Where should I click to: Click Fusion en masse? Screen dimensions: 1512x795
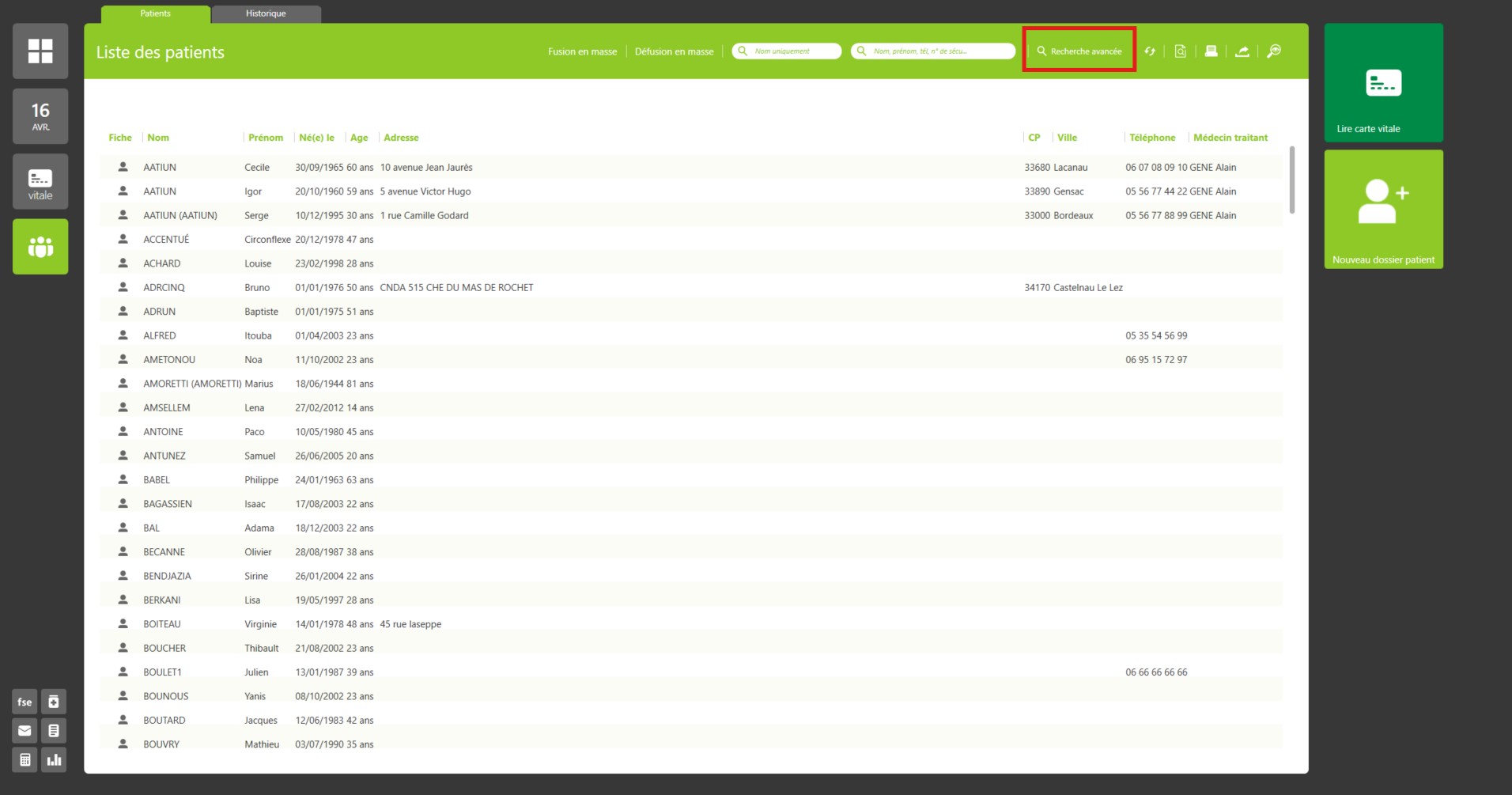[582, 51]
